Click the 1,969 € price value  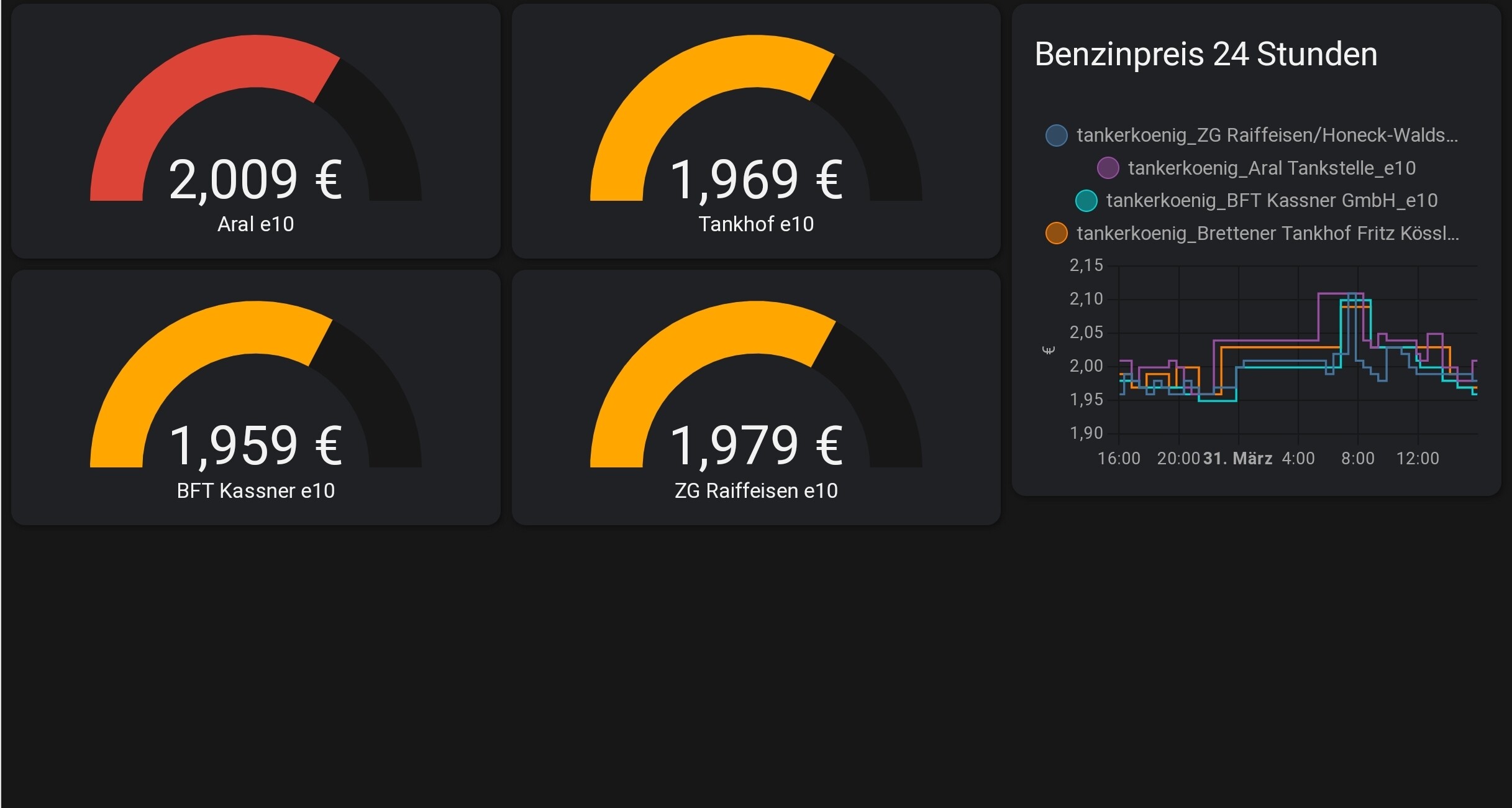click(755, 180)
